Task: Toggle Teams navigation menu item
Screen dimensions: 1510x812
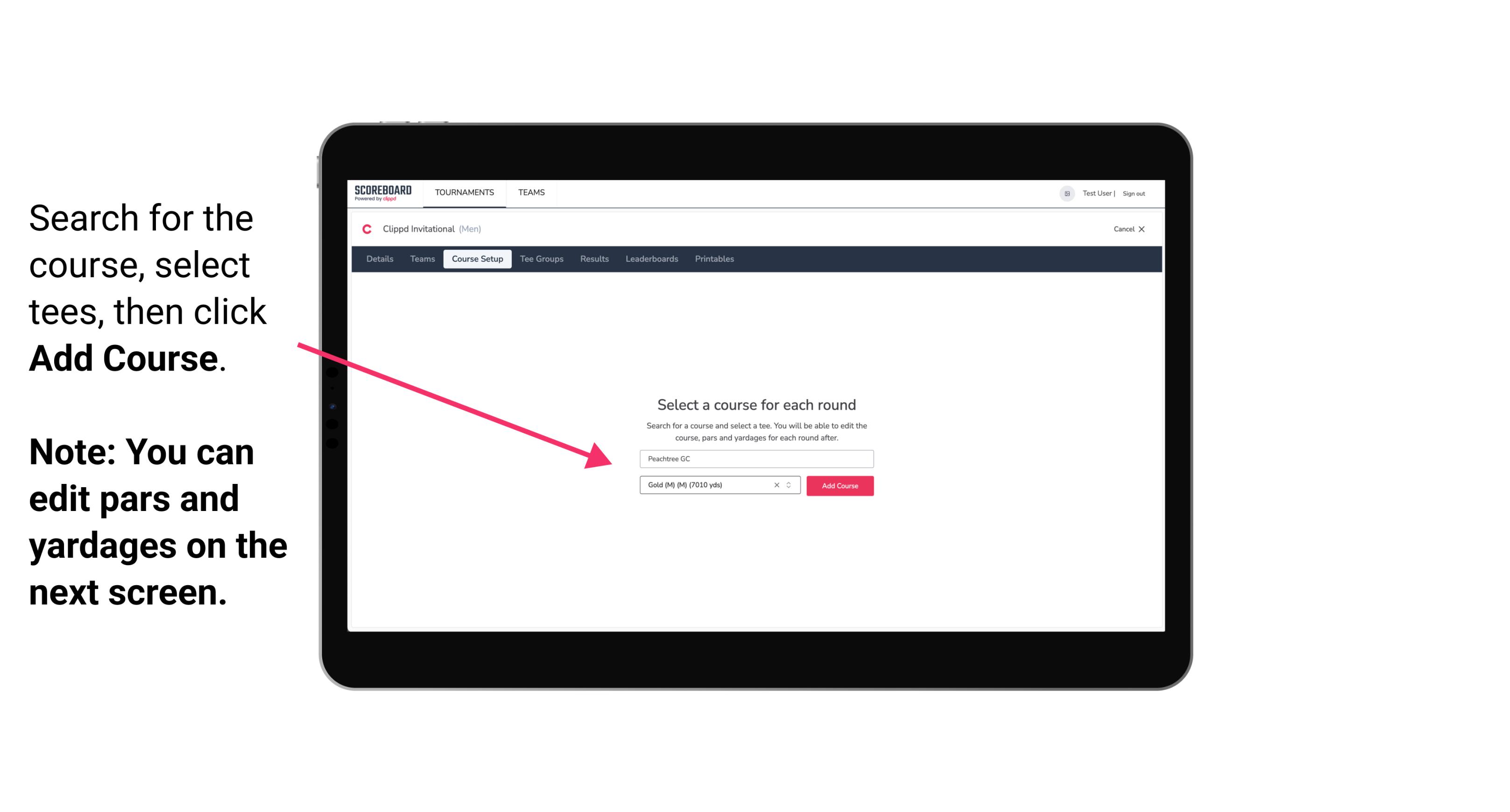Action: 530,192
